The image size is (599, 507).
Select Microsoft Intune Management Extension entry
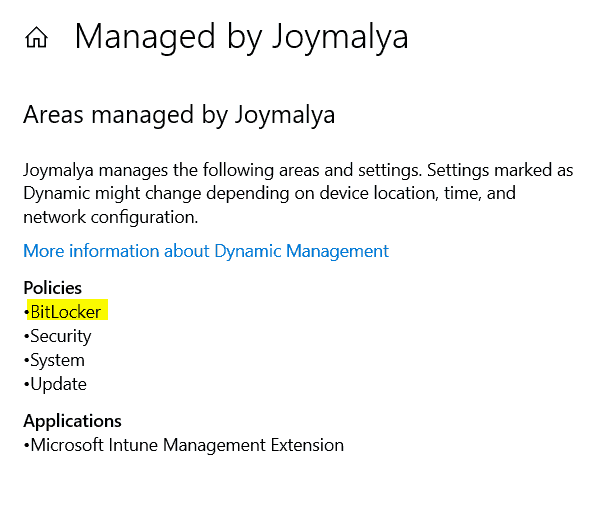click(187, 445)
